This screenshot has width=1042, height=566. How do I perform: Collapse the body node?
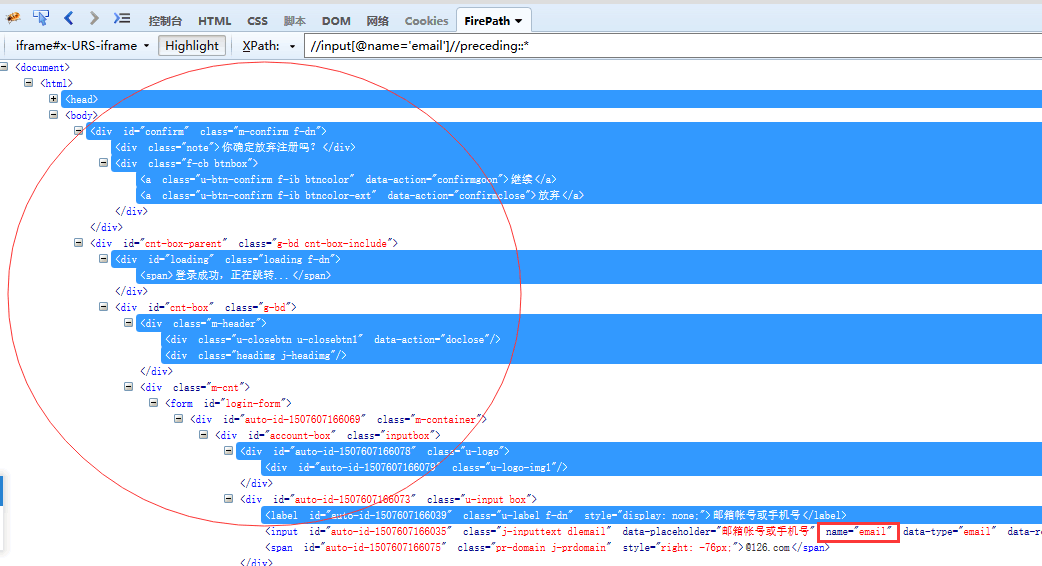[53, 114]
